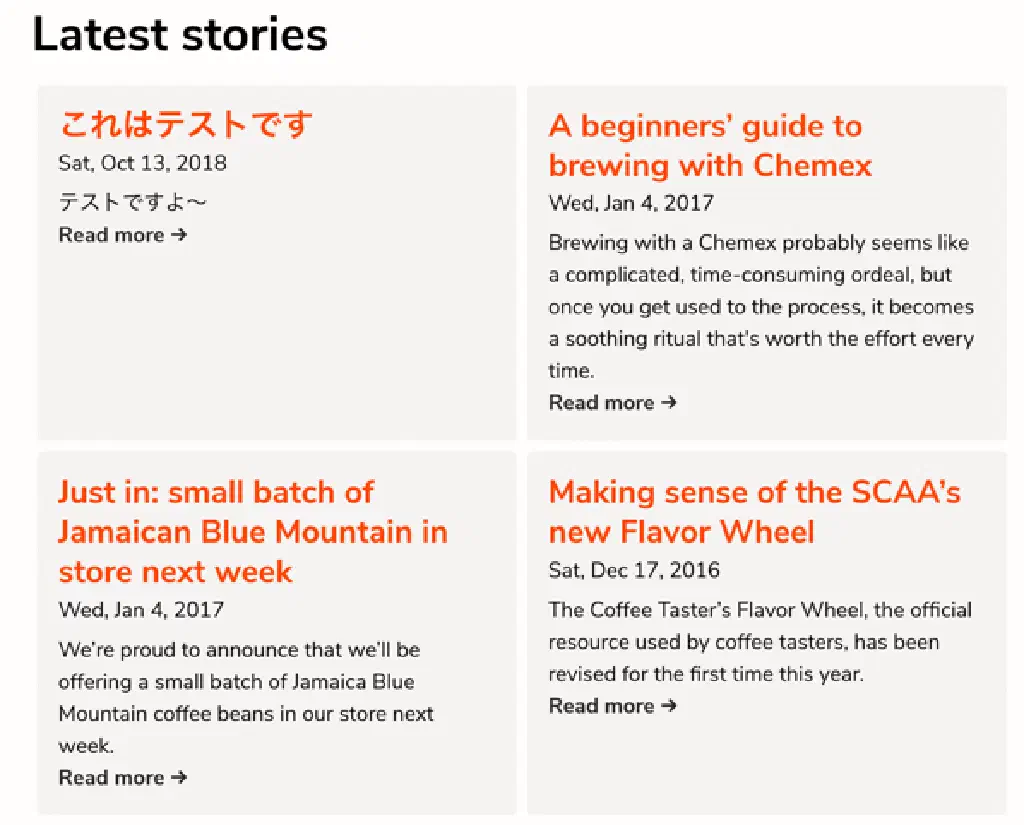Click the Chemex brewing excerpt paragraph

coord(760,306)
